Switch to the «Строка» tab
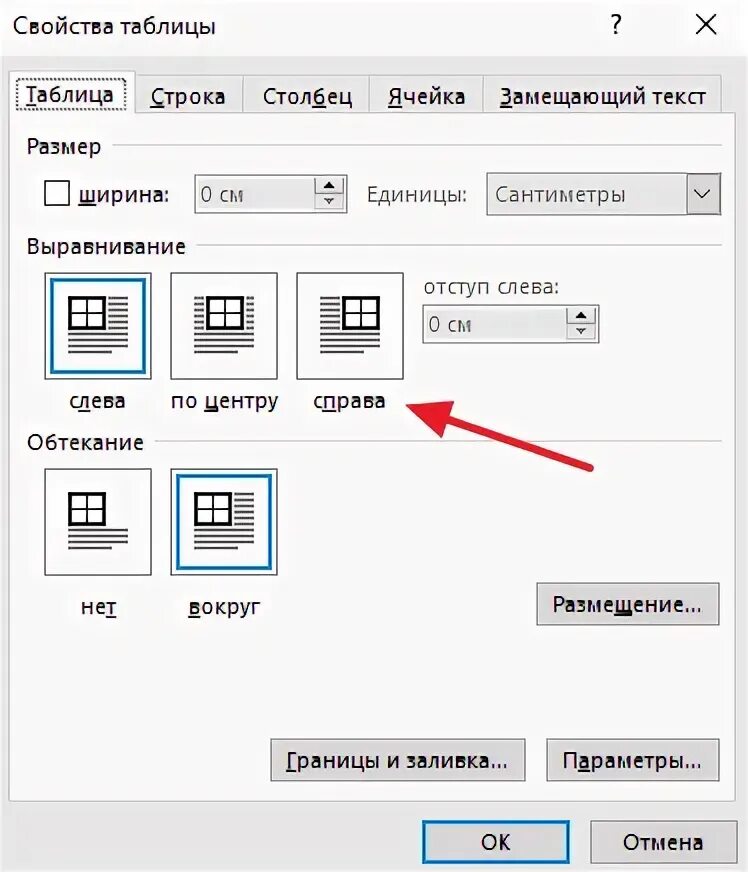Screen dimensions: 748x872 pyautogui.click(x=188, y=97)
